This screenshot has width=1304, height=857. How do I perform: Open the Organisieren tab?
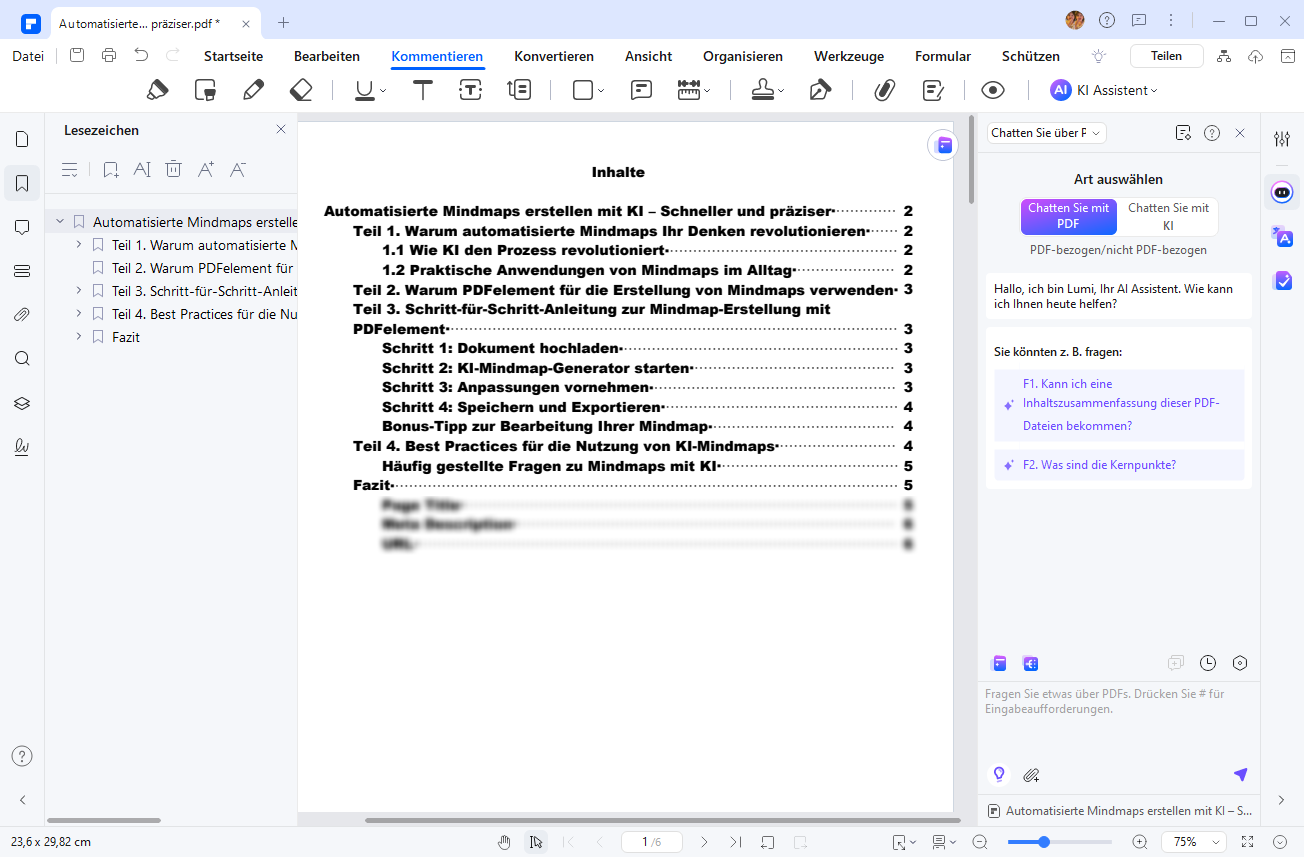coord(743,56)
